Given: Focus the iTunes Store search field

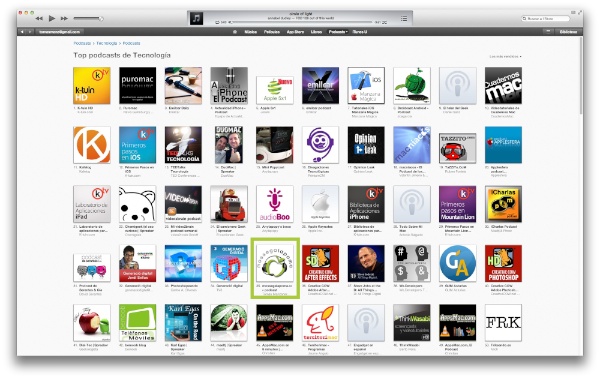Looking at the screenshot, I should point(546,18).
